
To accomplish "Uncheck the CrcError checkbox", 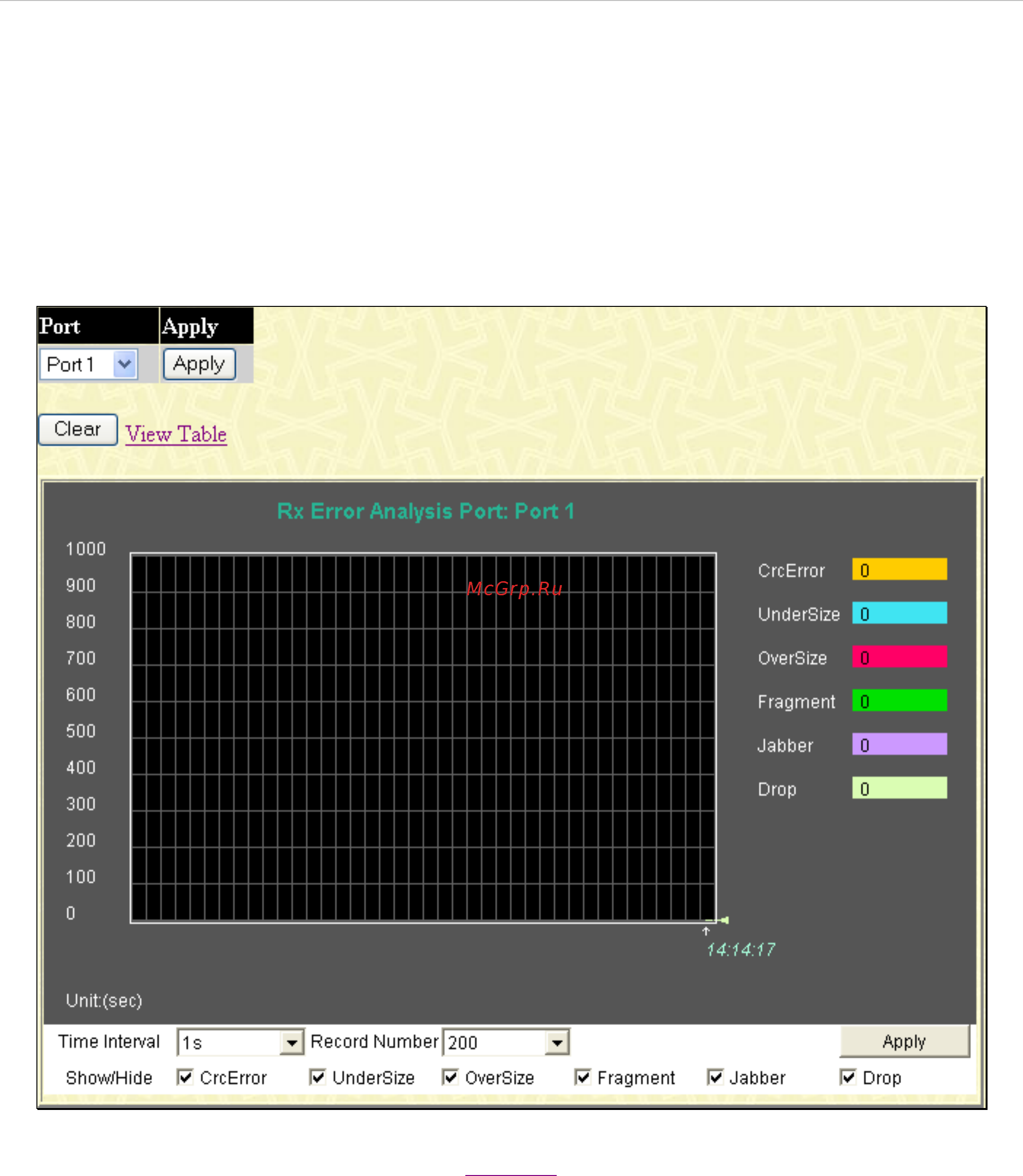I will point(185,1077).
